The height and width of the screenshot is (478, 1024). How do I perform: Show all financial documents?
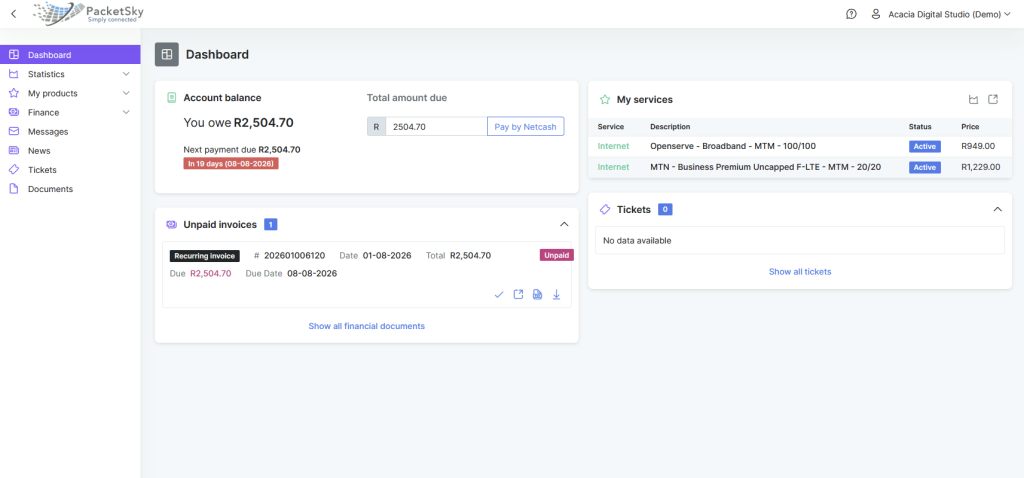(366, 326)
